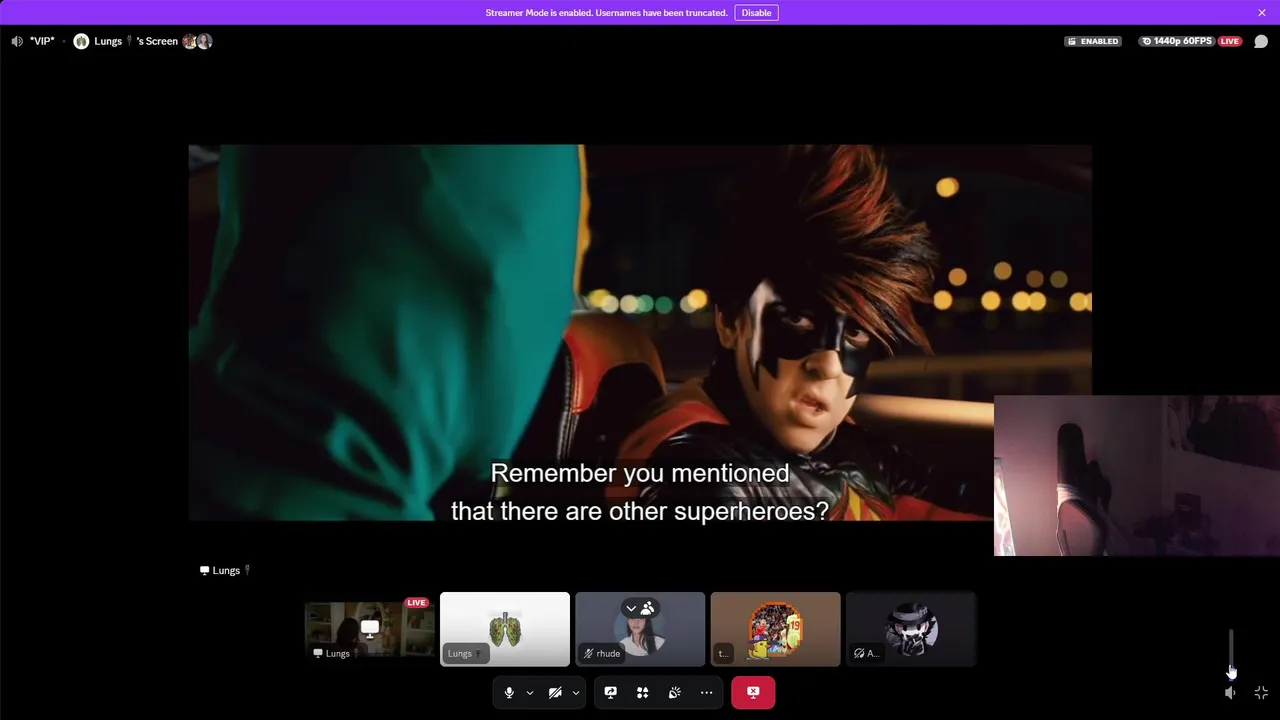Select the tile with basketball avatar
The height and width of the screenshot is (720, 1280).
pos(775,629)
